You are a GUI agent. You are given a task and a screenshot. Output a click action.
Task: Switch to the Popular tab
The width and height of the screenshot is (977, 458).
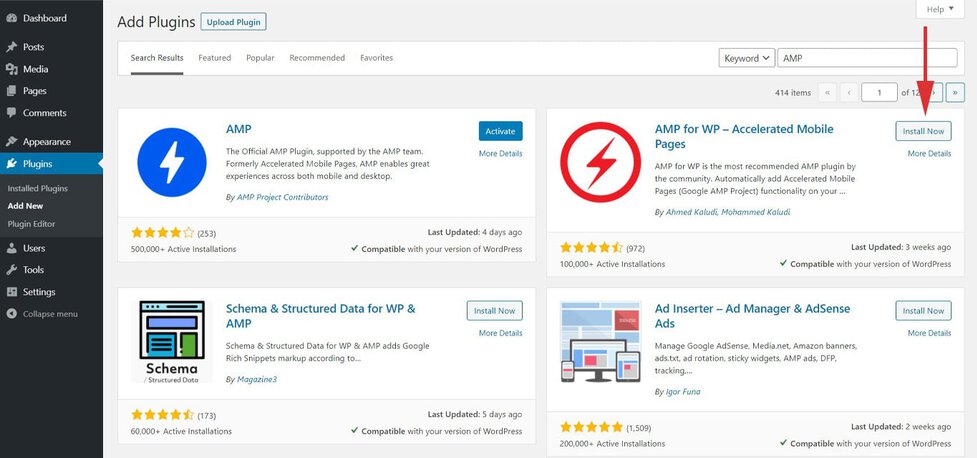click(260, 58)
